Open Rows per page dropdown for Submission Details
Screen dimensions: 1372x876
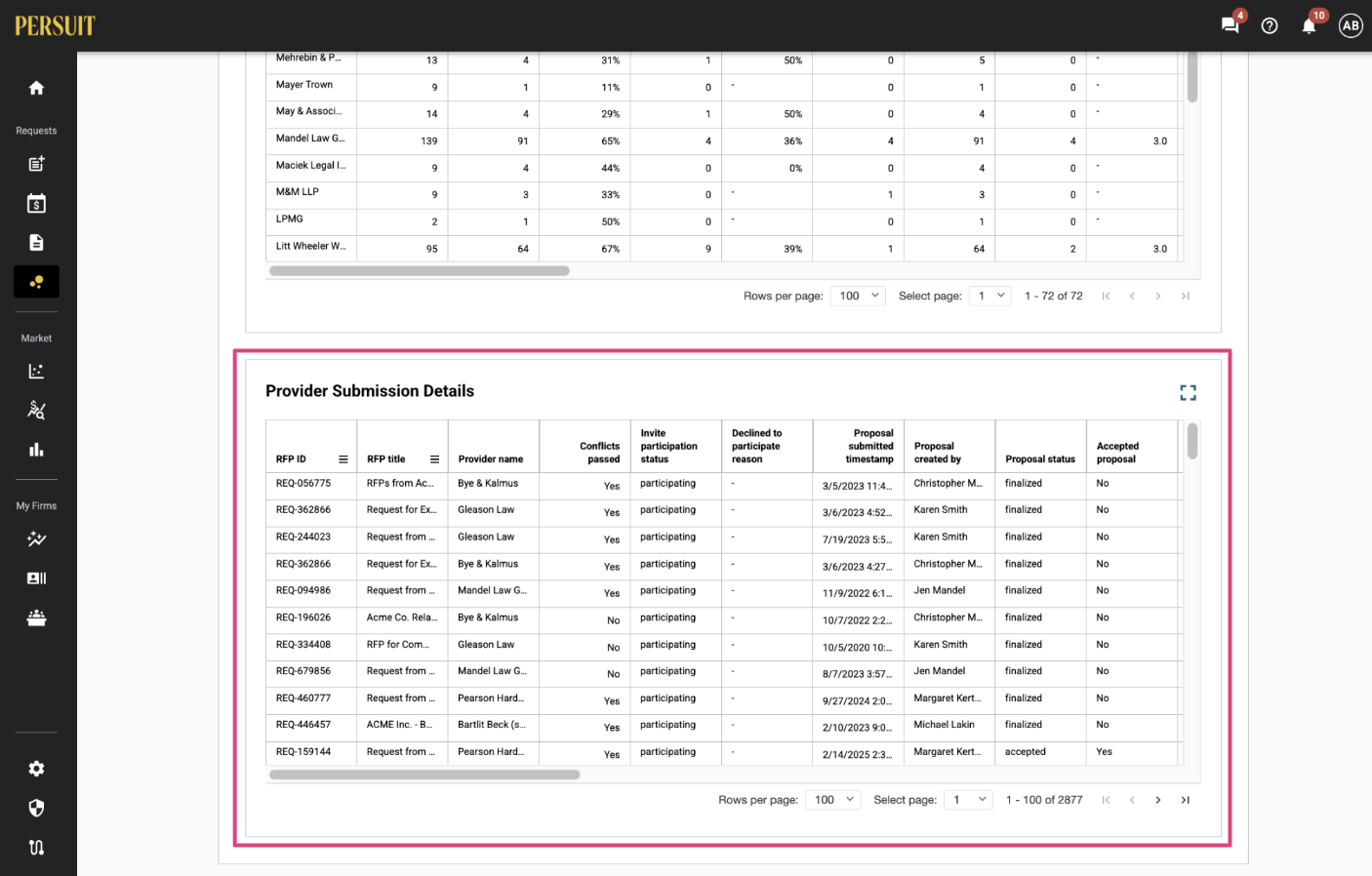[832, 800]
